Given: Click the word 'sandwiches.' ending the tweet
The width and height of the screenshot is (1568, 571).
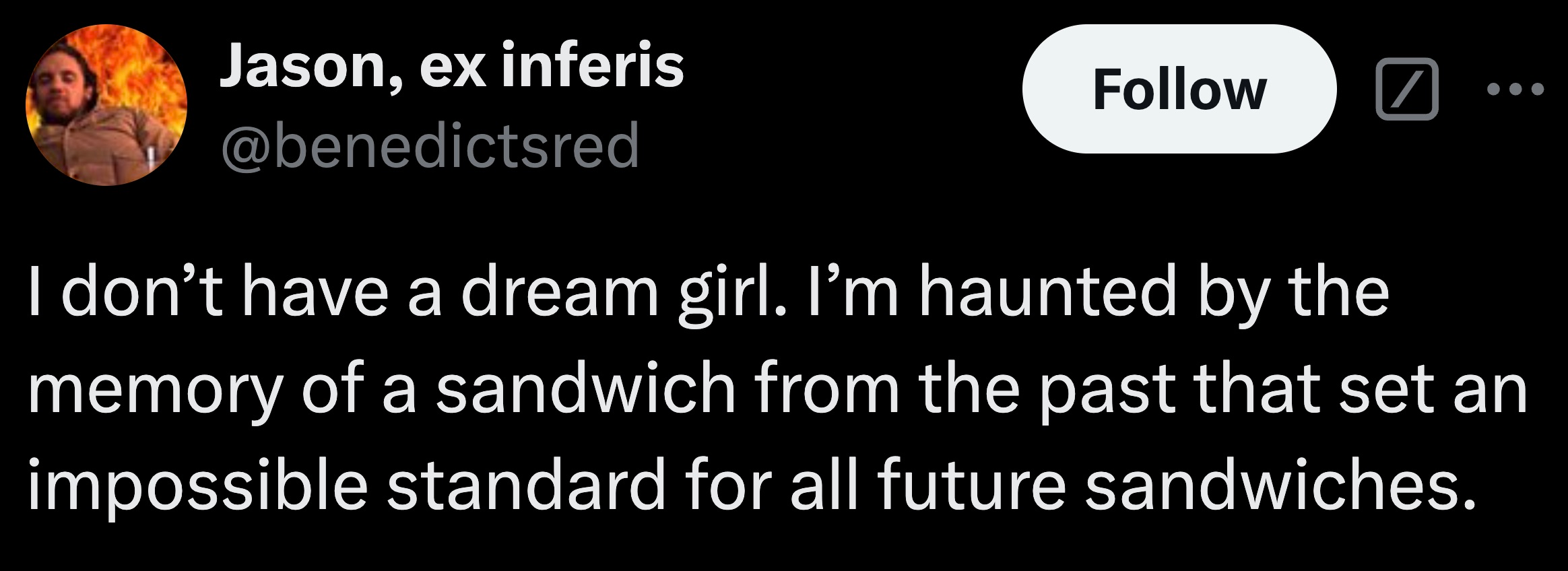Looking at the screenshot, I should [x=1273, y=486].
